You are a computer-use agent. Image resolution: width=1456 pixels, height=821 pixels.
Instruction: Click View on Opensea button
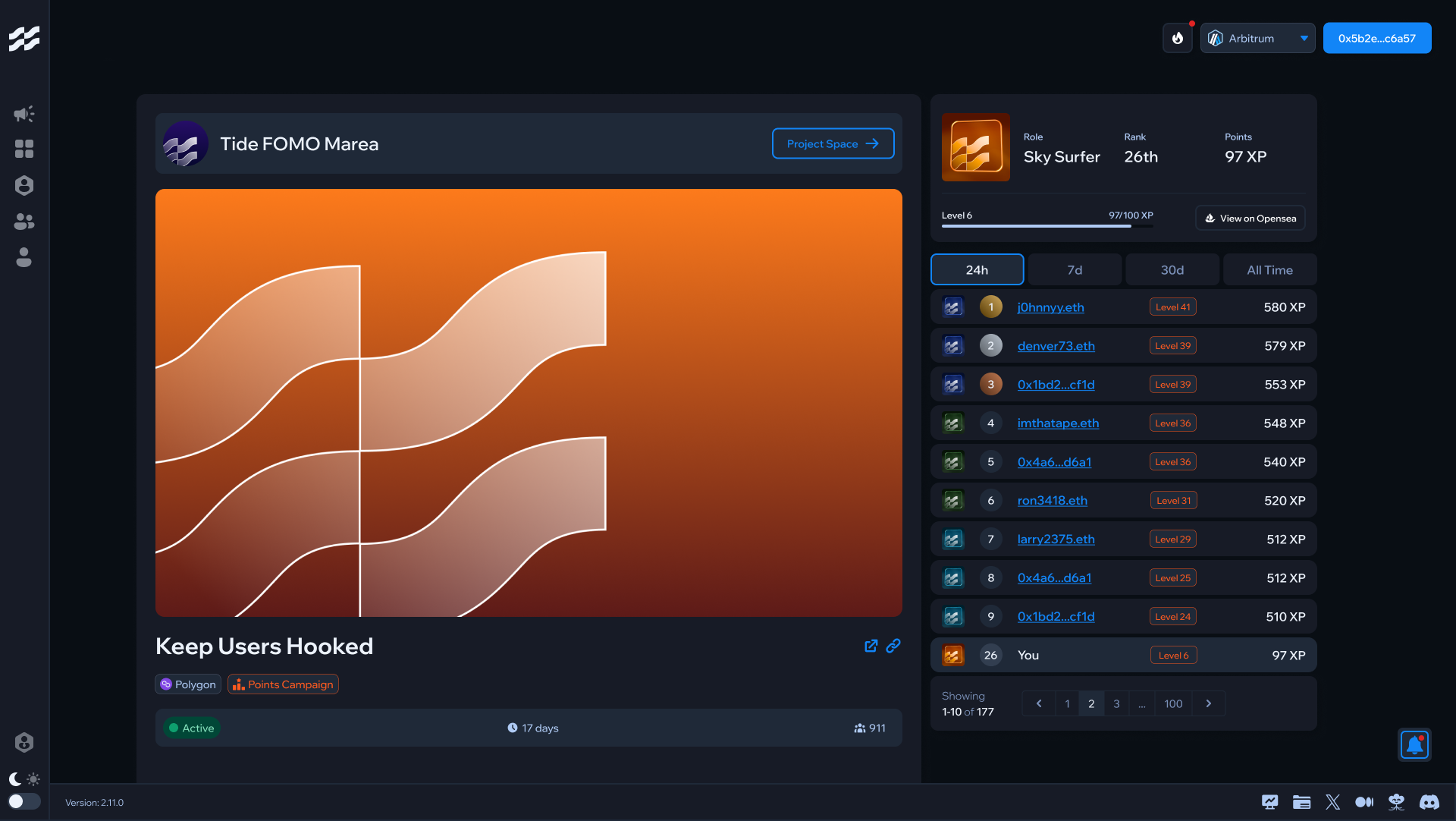(x=1250, y=219)
